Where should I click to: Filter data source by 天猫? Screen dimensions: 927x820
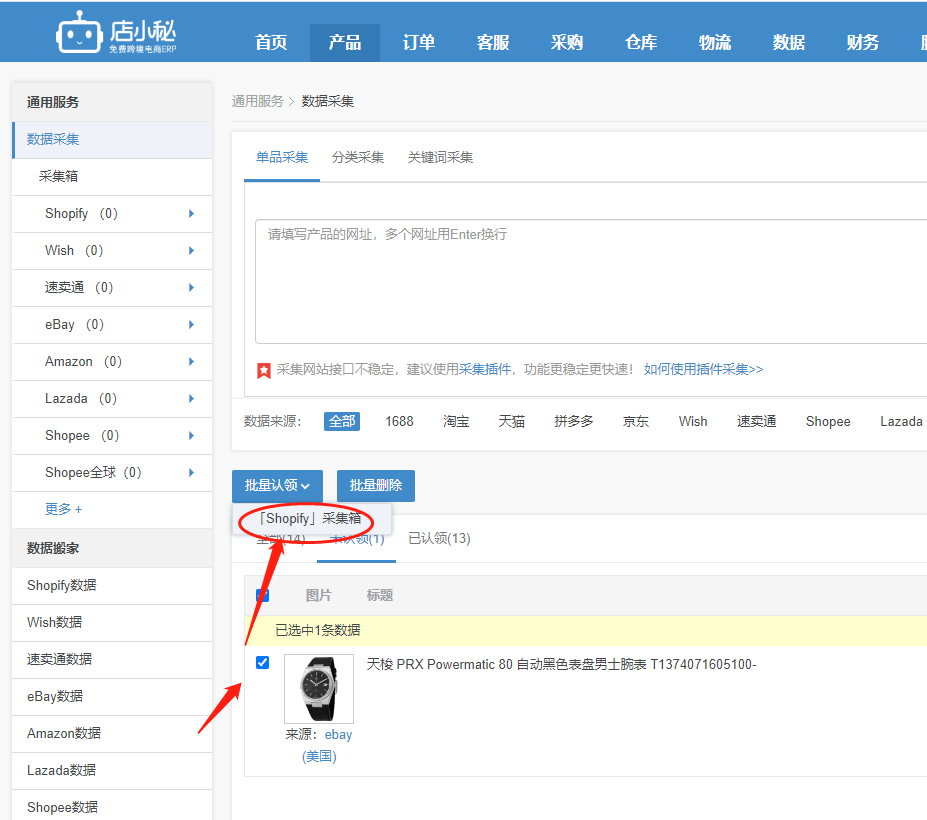(x=511, y=422)
